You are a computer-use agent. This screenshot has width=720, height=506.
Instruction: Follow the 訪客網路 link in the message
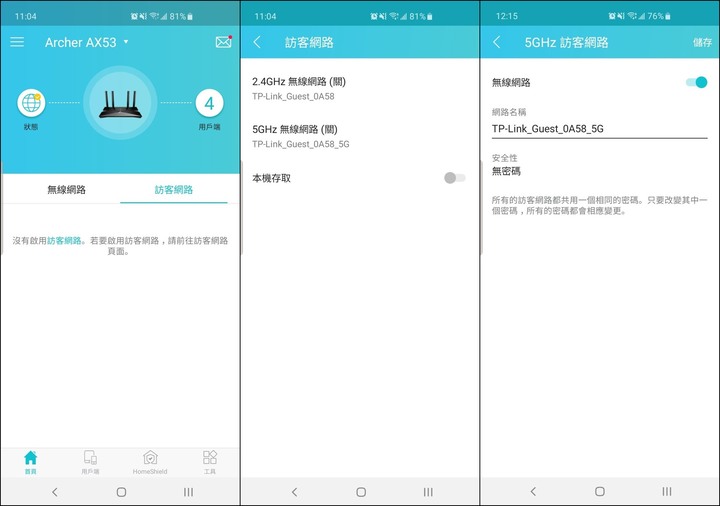(x=64, y=241)
